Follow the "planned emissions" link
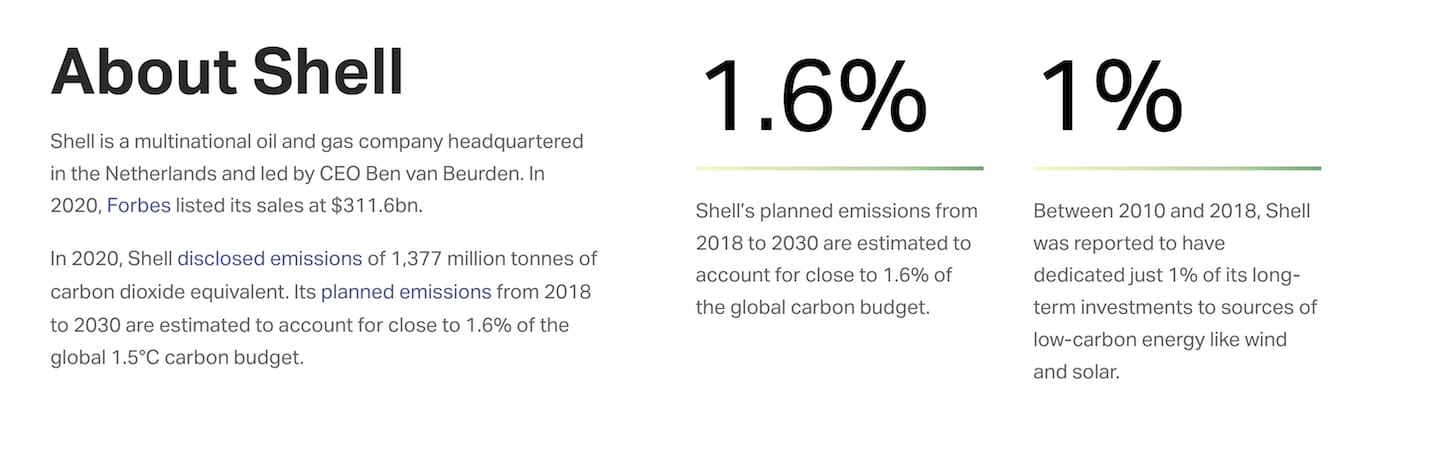Image resolution: width=1440 pixels, height=449 pixels. (x=406, y=292)
